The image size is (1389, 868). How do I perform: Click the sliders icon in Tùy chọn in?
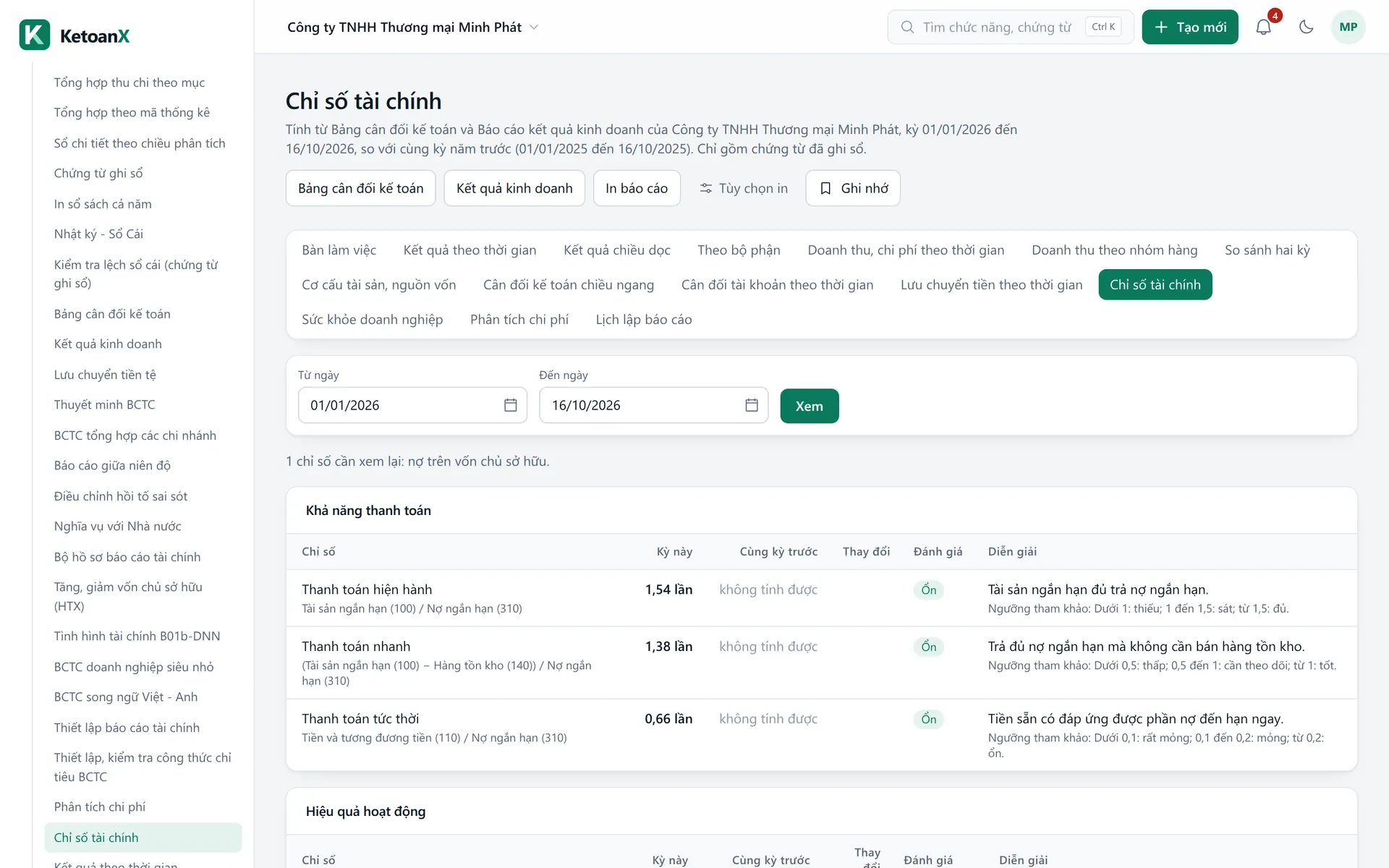(706, 189)
